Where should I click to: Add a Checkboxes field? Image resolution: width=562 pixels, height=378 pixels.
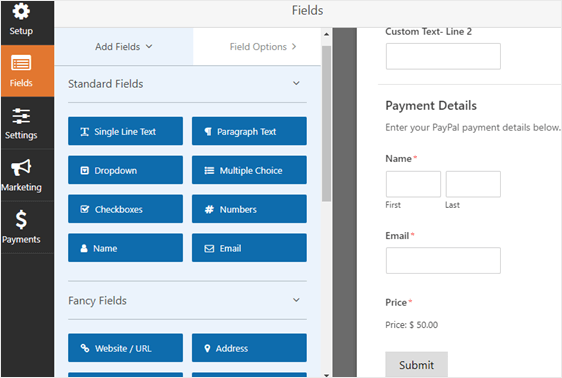125,209
